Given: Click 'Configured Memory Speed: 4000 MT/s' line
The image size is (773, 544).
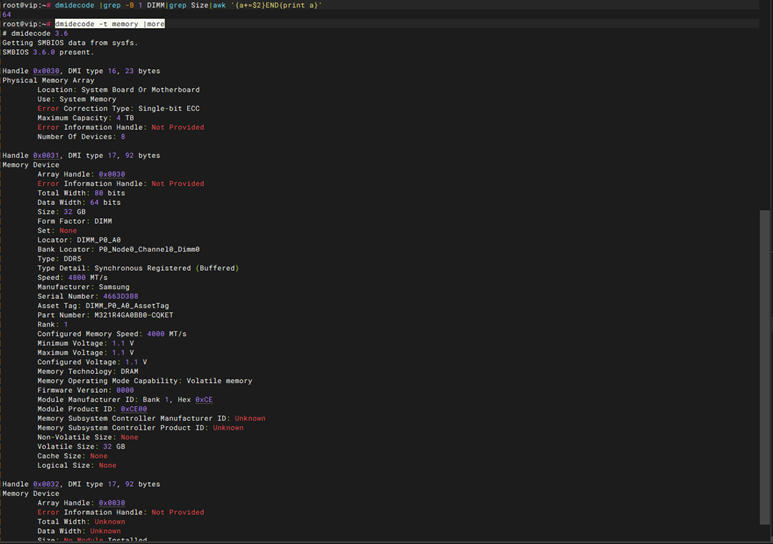Looking at the screenshot, I should click(x=112, y=334).
